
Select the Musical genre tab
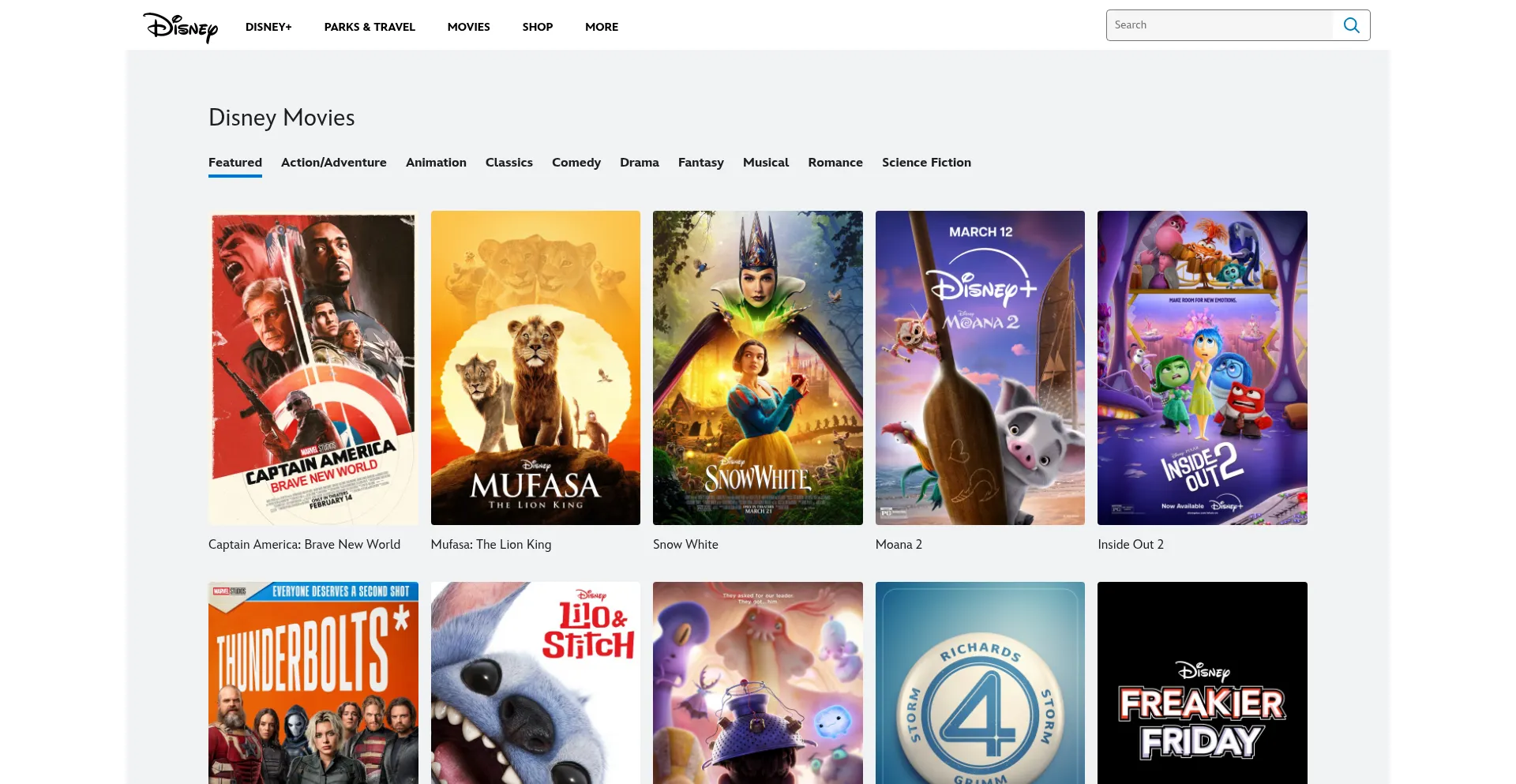[765, 163]
